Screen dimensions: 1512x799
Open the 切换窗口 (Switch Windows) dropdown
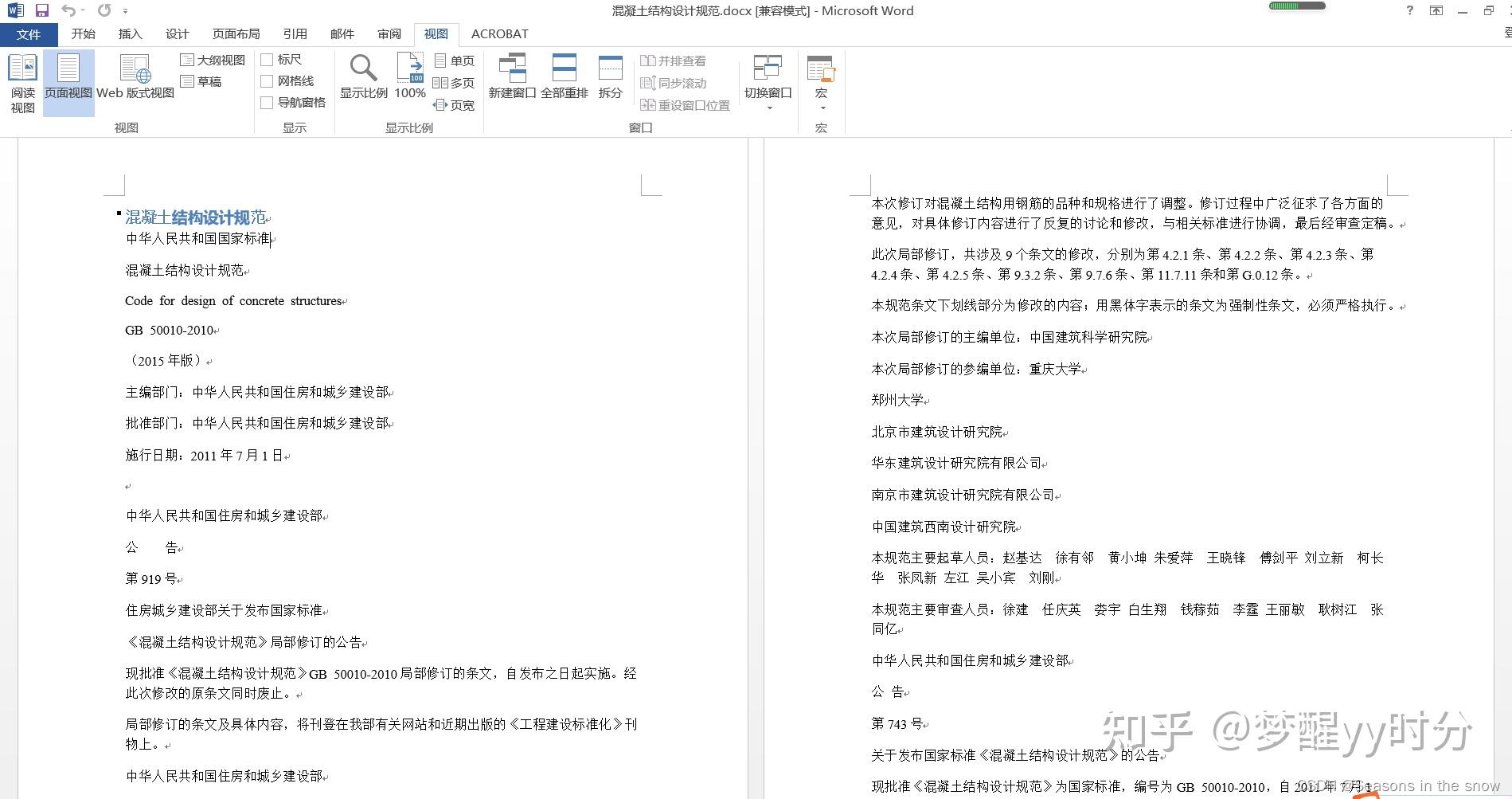coord(768,82)
